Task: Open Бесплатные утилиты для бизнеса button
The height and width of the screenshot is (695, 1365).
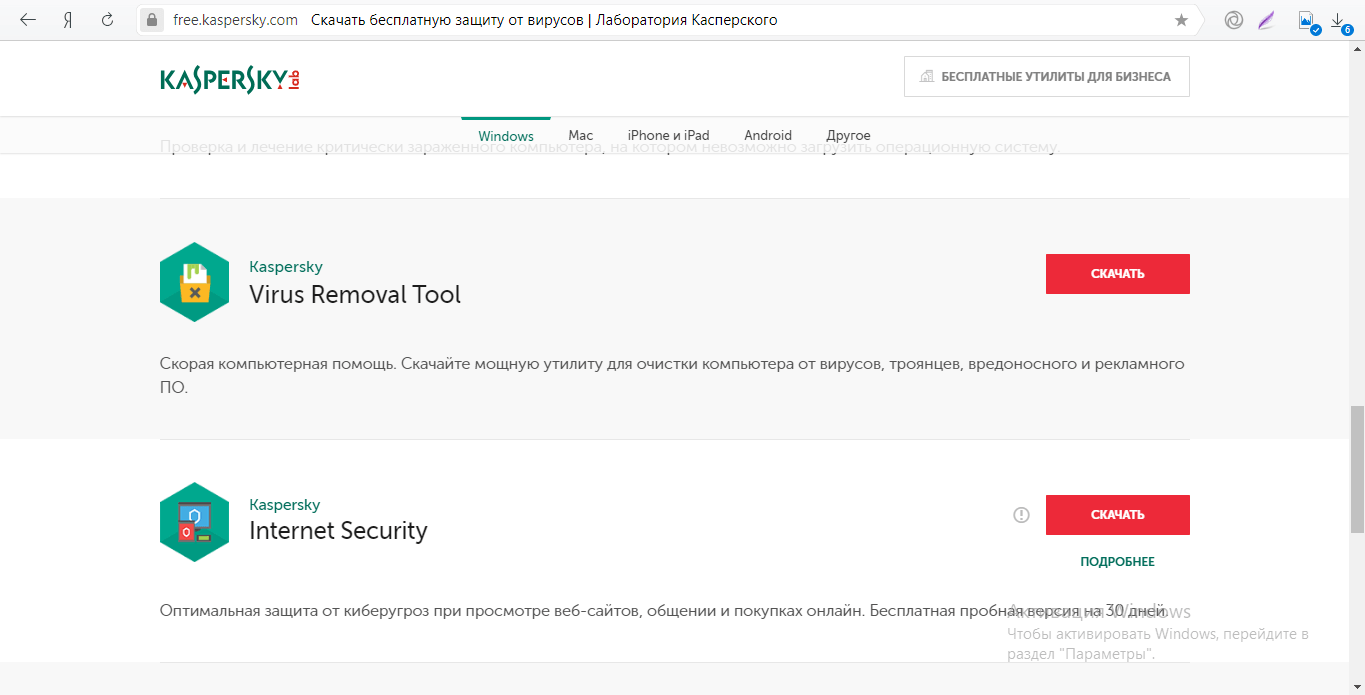Action: (x=1047, y=76)
